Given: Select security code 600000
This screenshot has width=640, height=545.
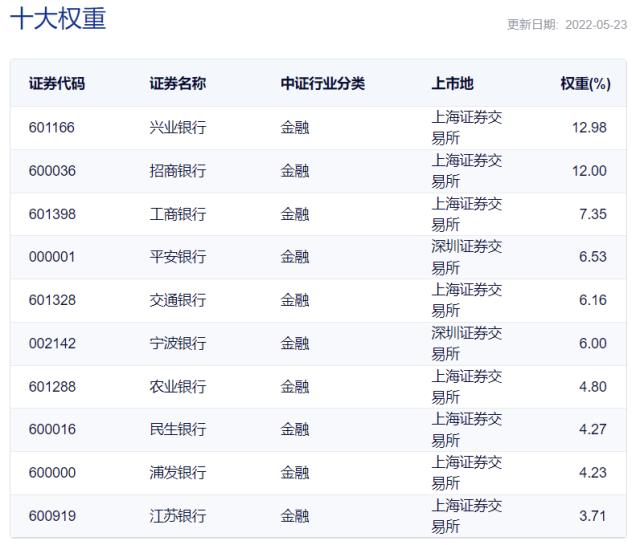Looking at the screenshot, I should click(x=52, y=472).
